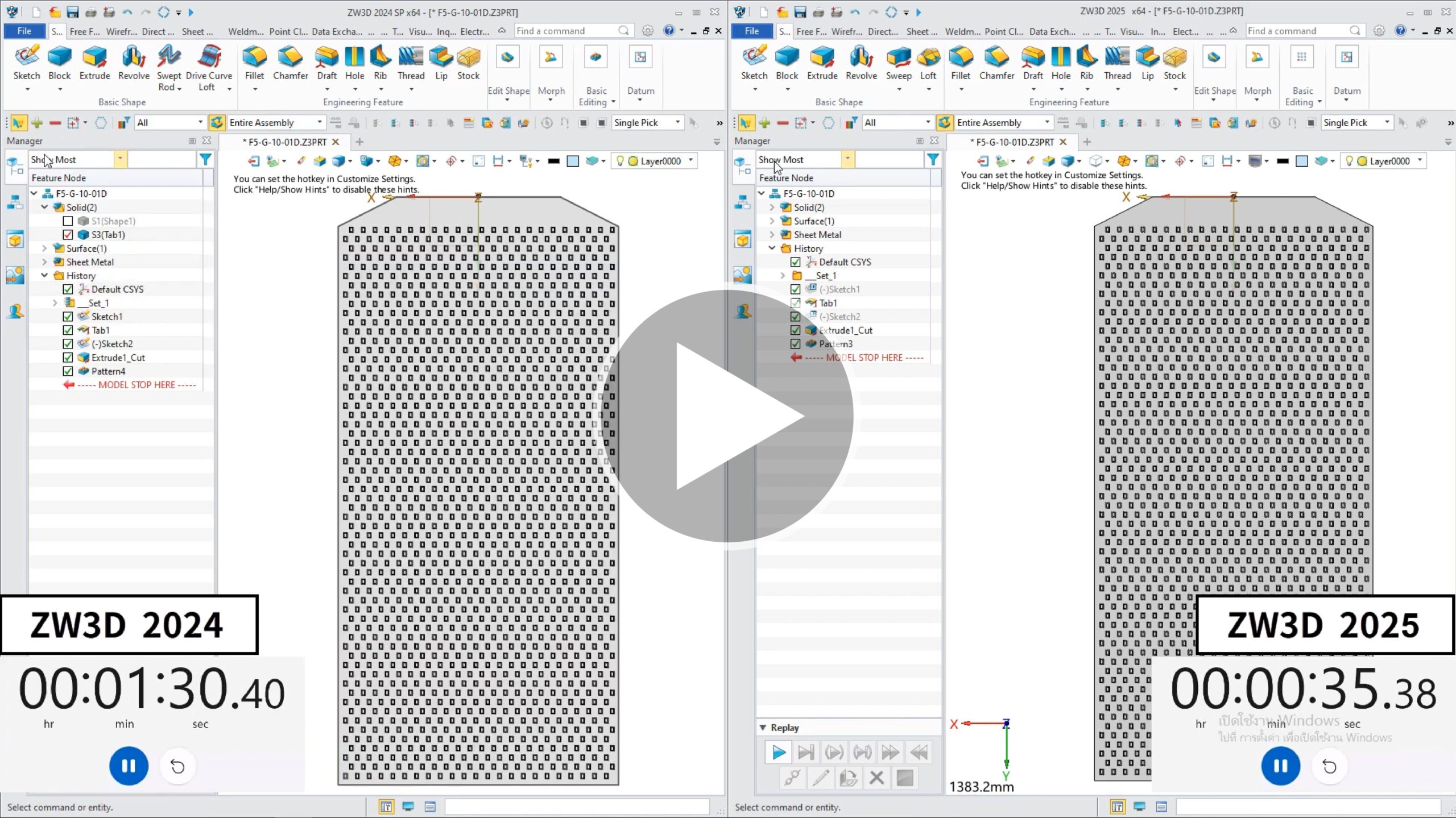
Task: Open the Layer0000 dropdown in right window
Action: 1420,161
